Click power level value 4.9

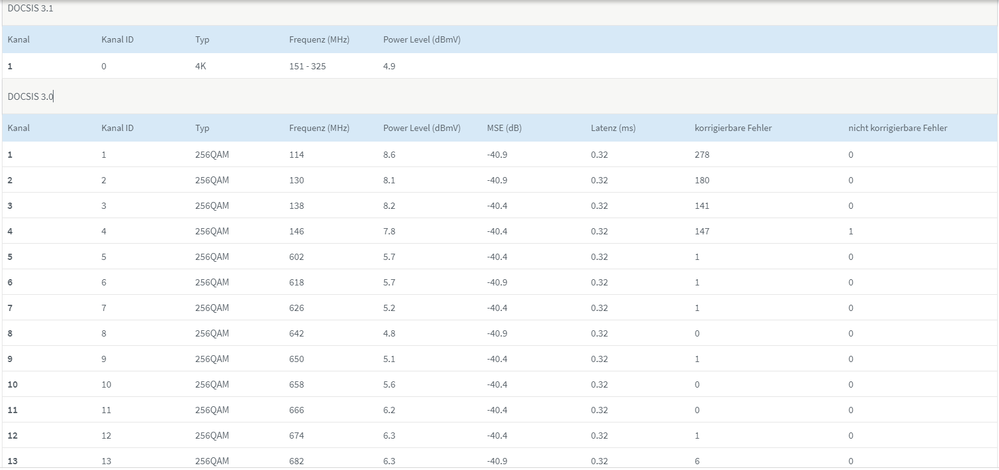click(389, 66)
